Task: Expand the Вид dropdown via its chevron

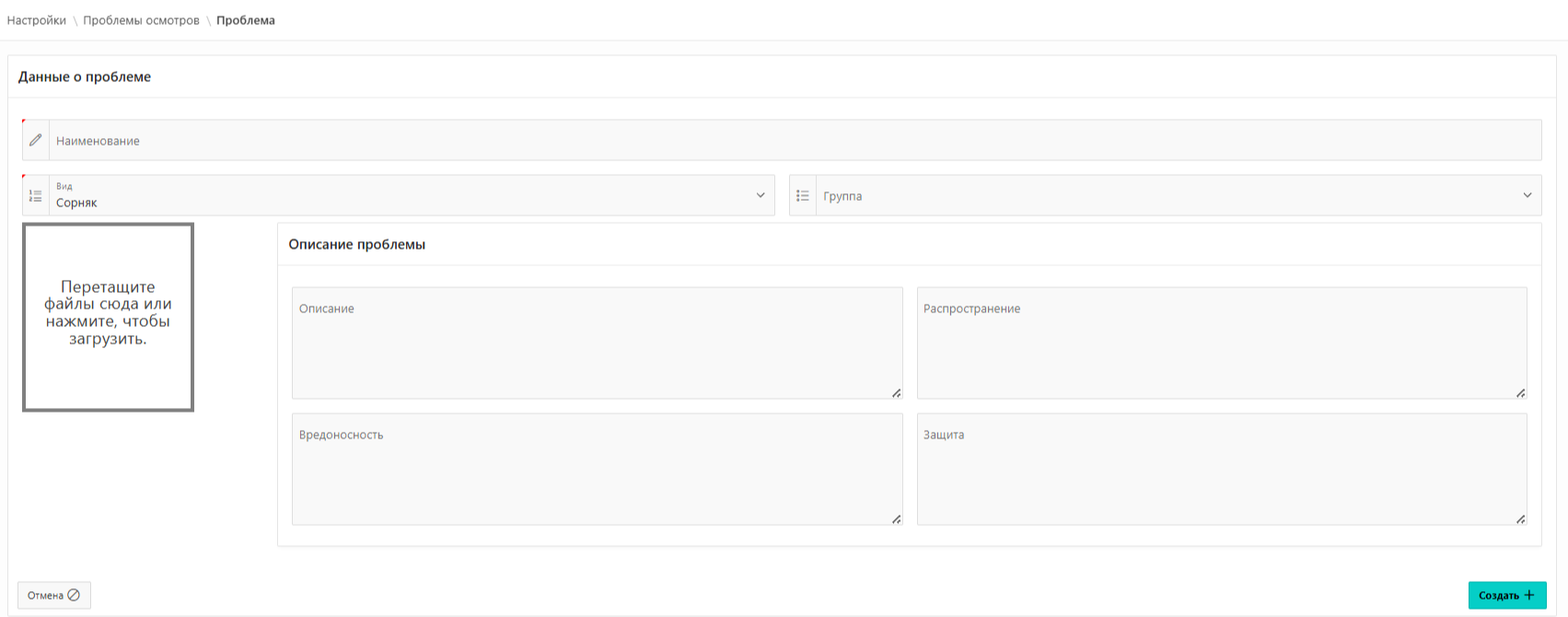Action: pos(761,195)
